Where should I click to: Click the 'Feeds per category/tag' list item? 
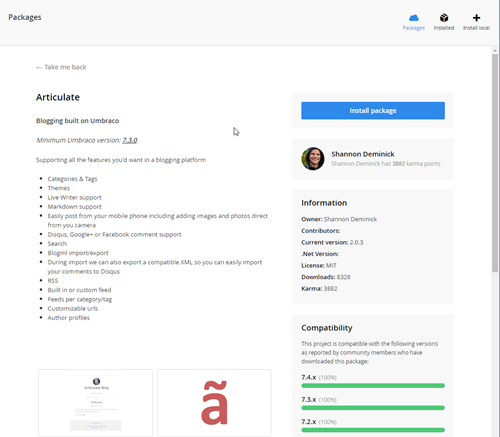pos(80,299)
